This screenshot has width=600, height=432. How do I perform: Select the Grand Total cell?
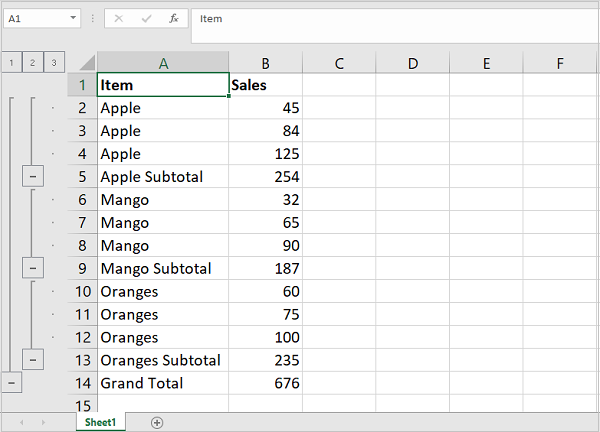click(163, 383)
